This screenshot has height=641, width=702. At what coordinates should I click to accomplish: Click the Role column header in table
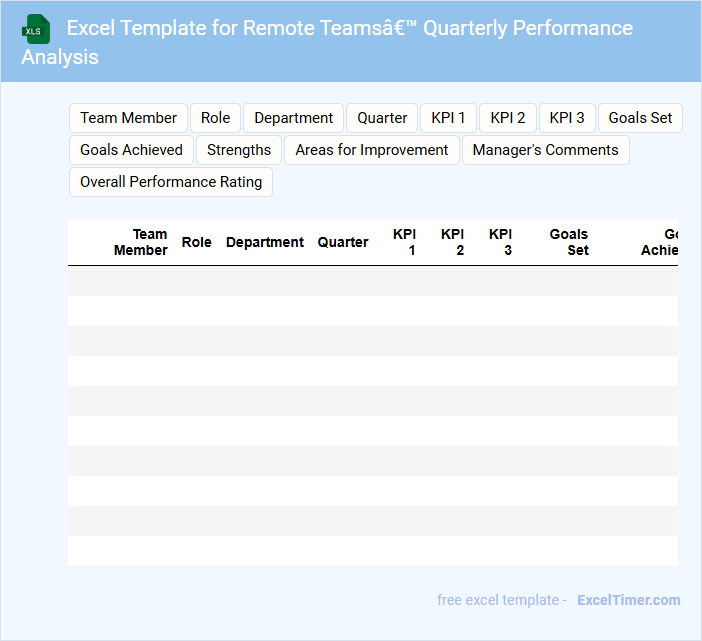coord(197,242)
